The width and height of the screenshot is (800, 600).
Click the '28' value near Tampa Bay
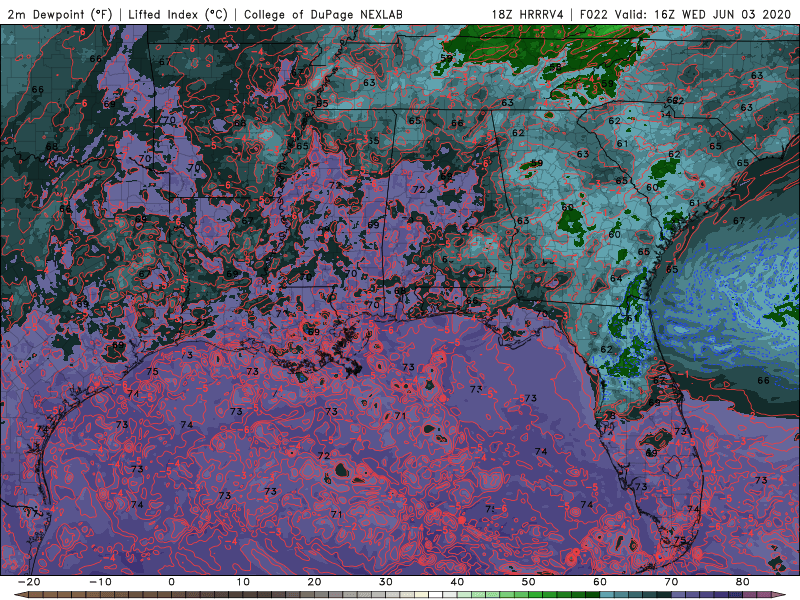[x=609, y=416]
